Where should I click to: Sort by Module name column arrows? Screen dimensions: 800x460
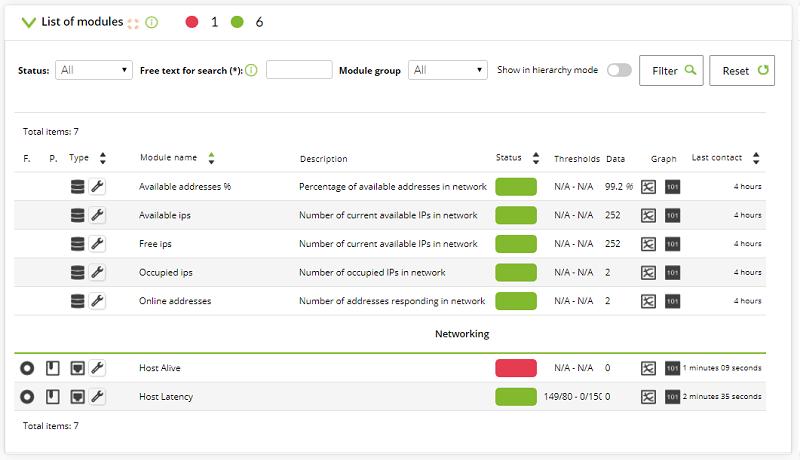[x=211, y=158]
